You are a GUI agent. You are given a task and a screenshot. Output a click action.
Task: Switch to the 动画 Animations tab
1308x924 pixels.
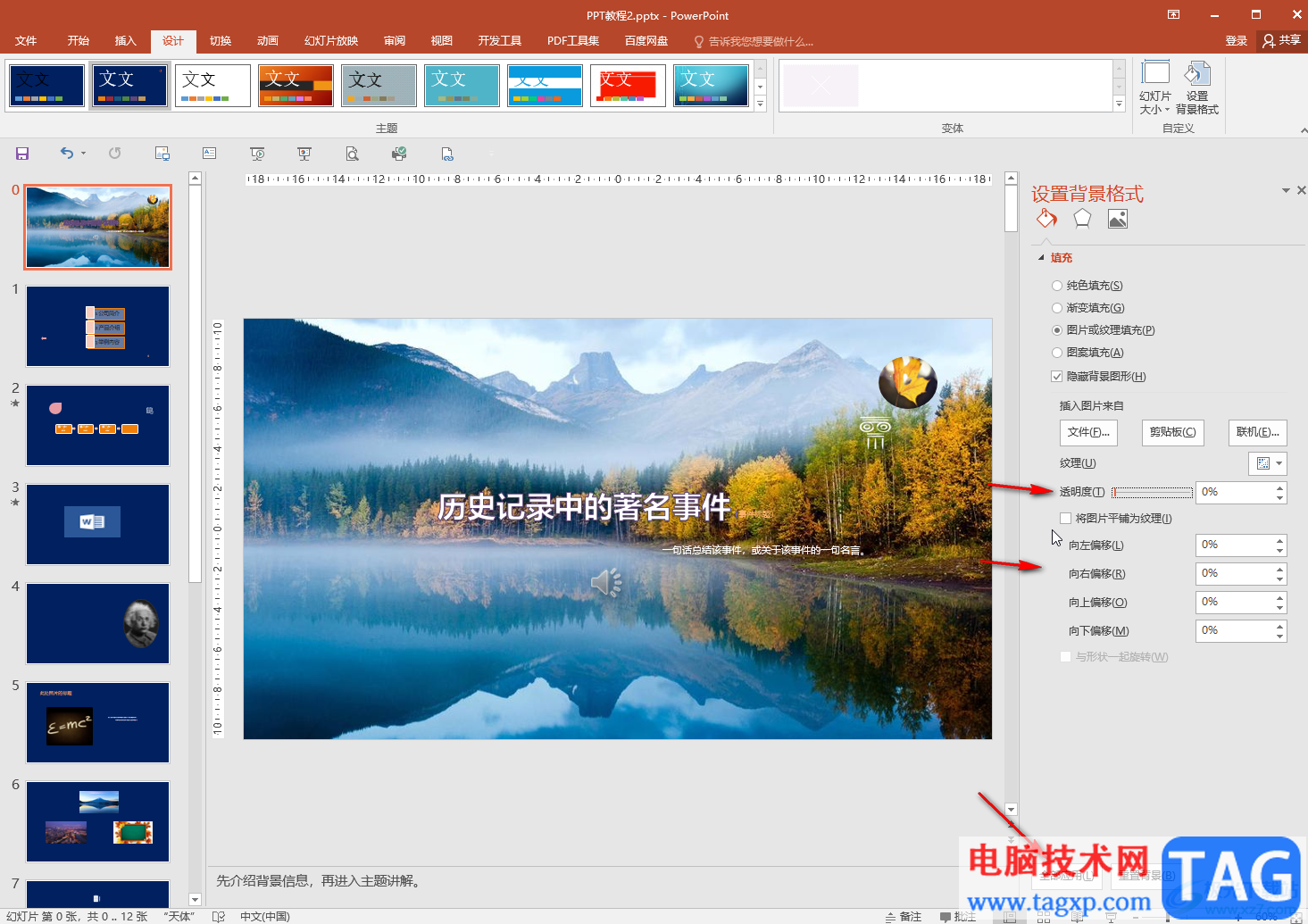click(x=268, y=41)
